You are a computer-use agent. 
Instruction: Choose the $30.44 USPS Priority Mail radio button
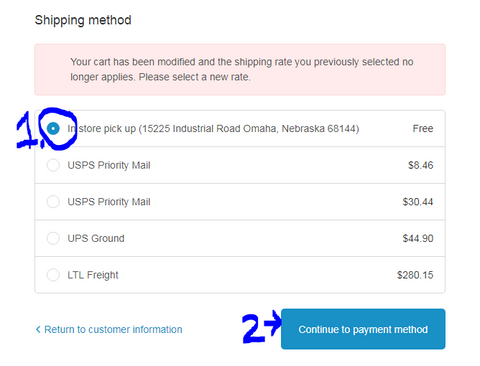point(53,202)
